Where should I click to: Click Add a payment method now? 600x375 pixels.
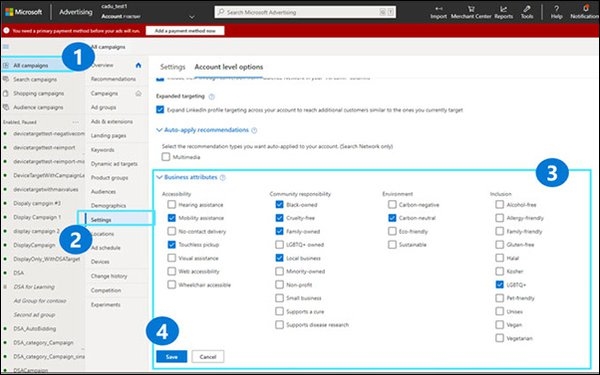pyautogui.click(x=185, y=31)
